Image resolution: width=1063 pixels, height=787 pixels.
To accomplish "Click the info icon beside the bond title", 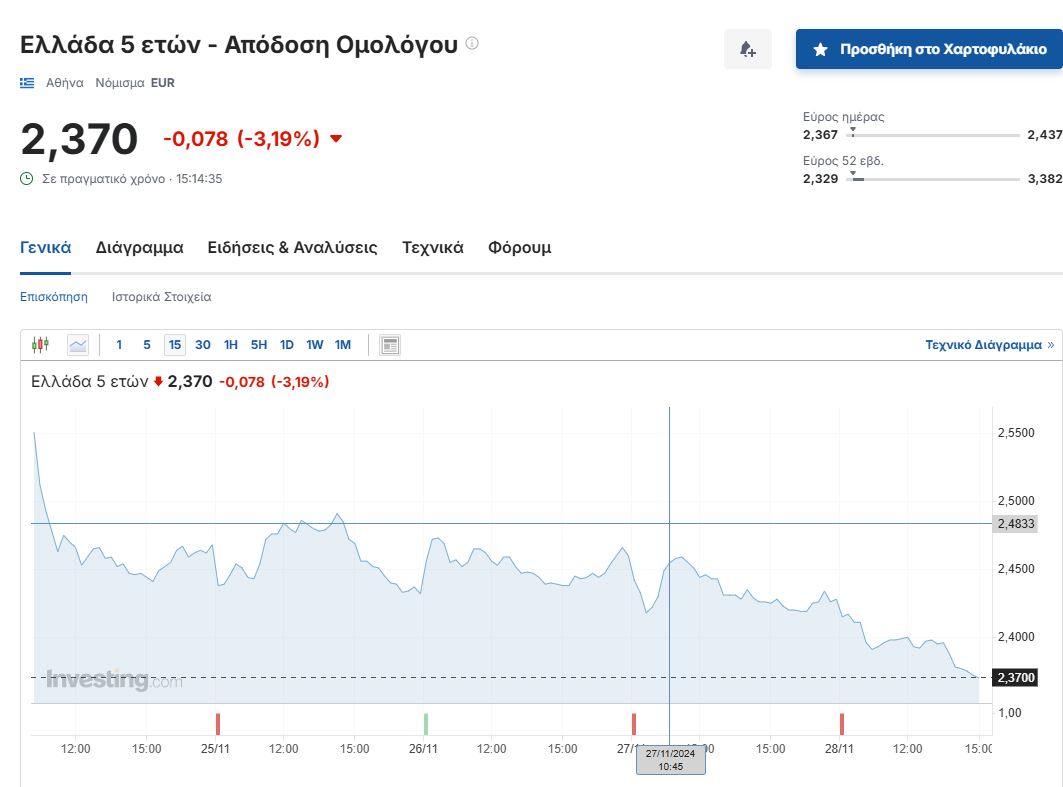I will coord(472,44).
